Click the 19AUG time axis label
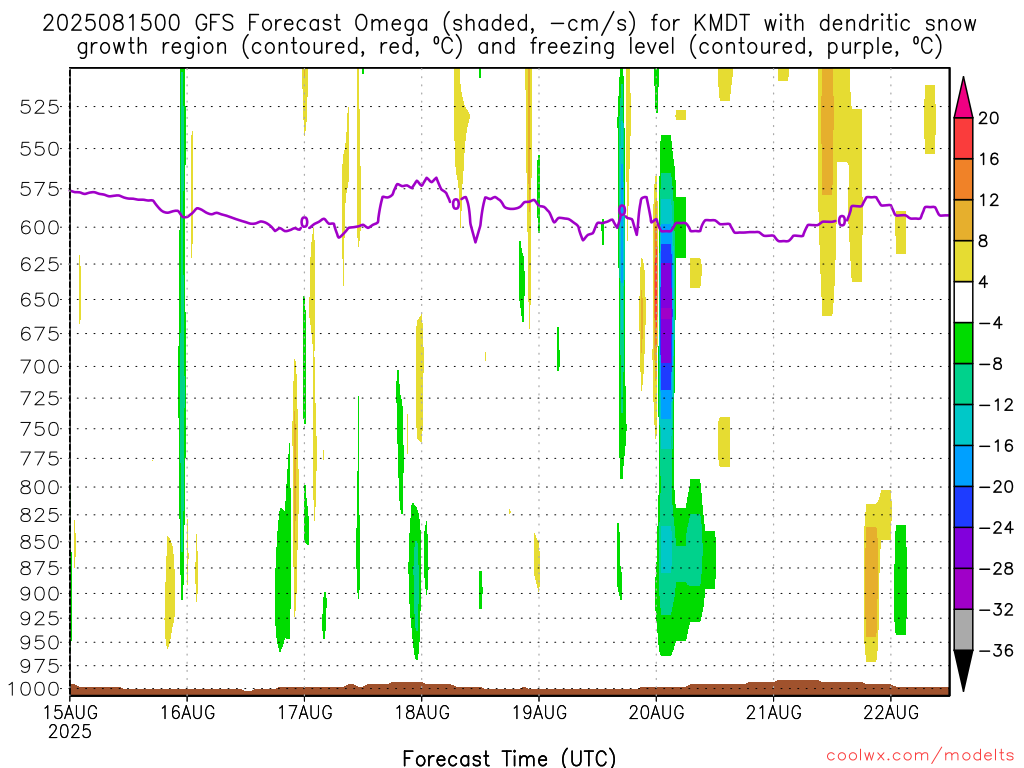Screen dimensions: 1024x768 click(539, 712)
